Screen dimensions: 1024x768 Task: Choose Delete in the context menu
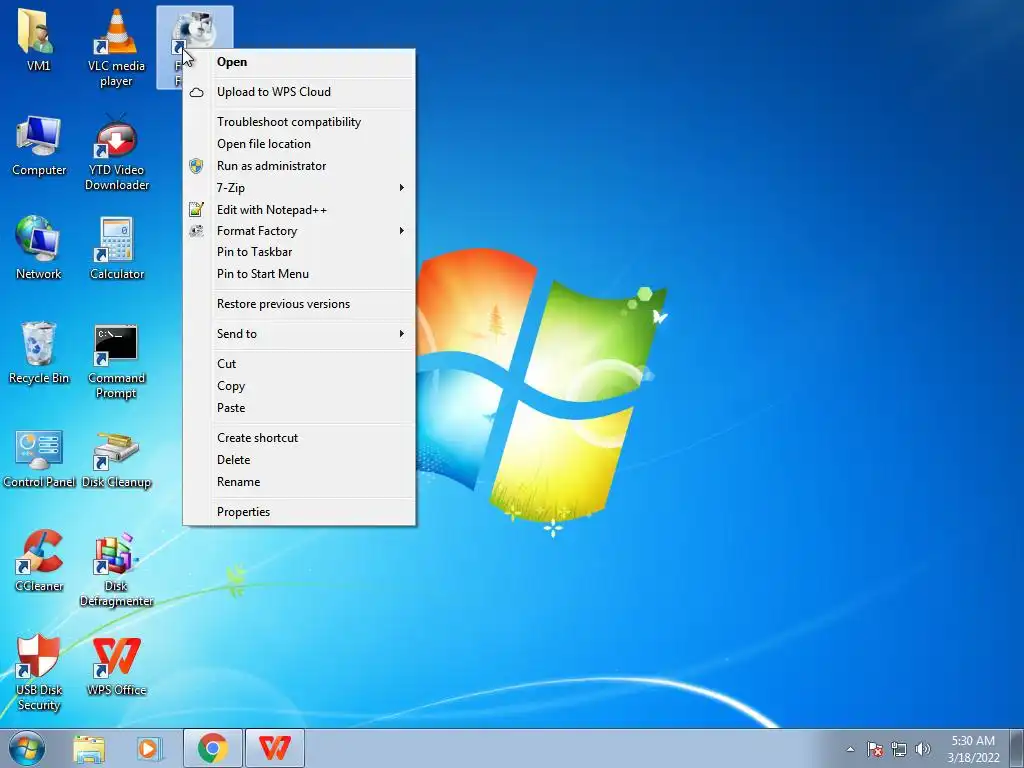pos(299,460)
